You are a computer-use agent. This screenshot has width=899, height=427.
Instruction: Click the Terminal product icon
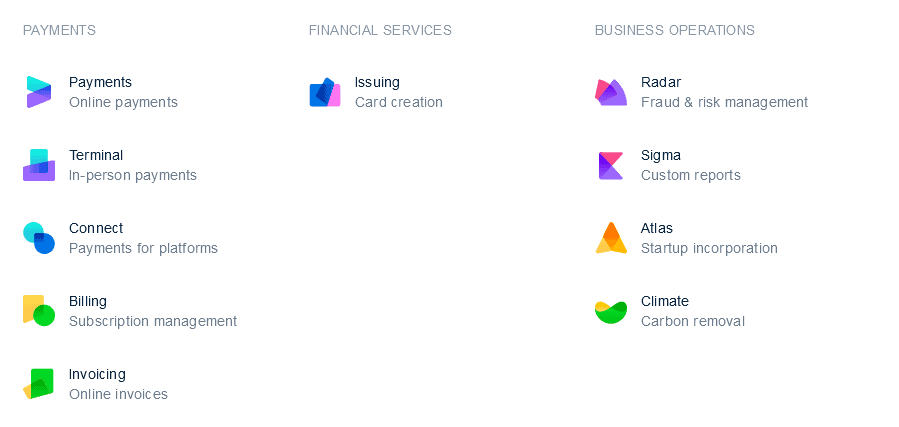click(x=38, y=165)
